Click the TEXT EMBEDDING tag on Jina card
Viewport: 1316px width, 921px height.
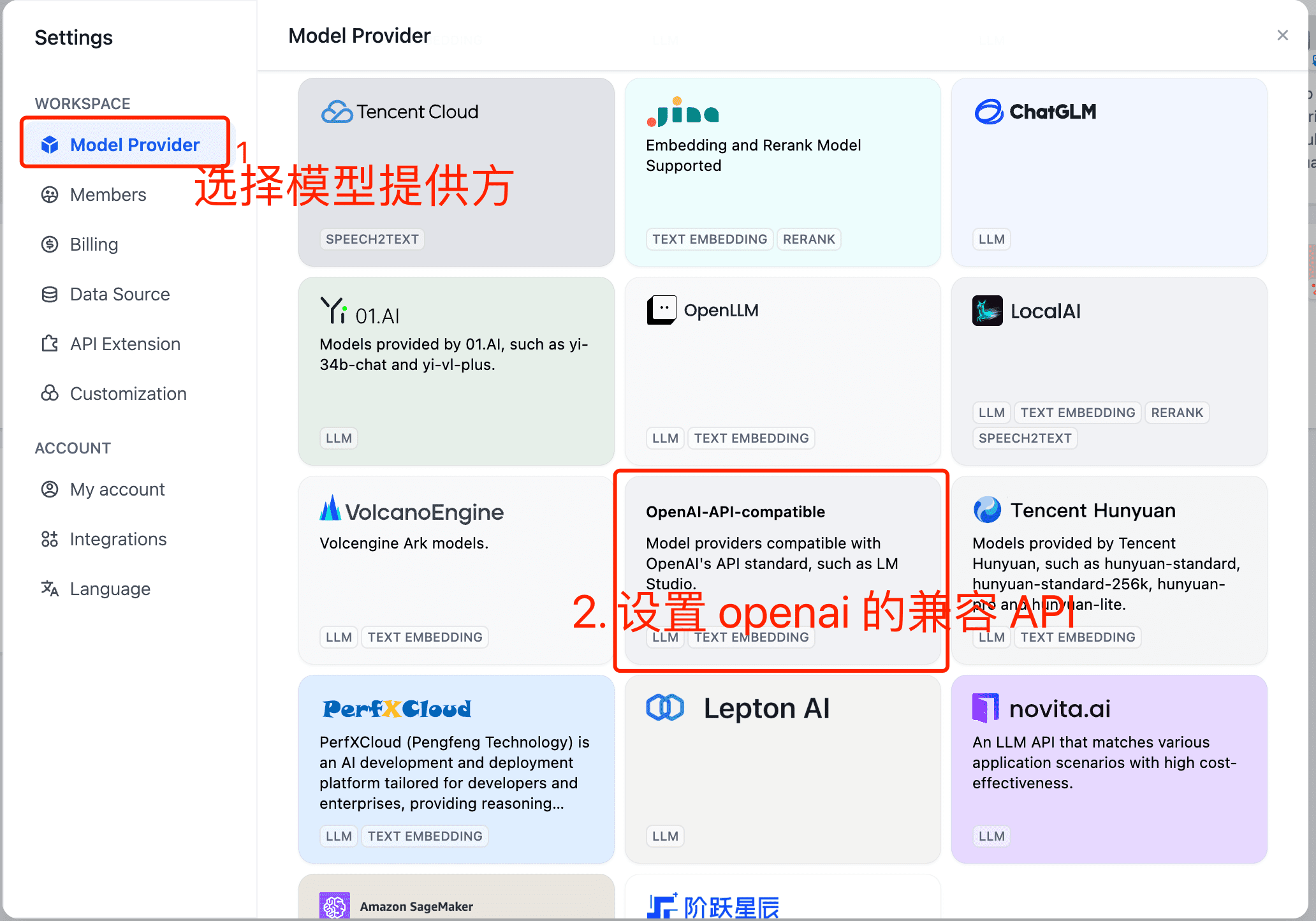710,239
